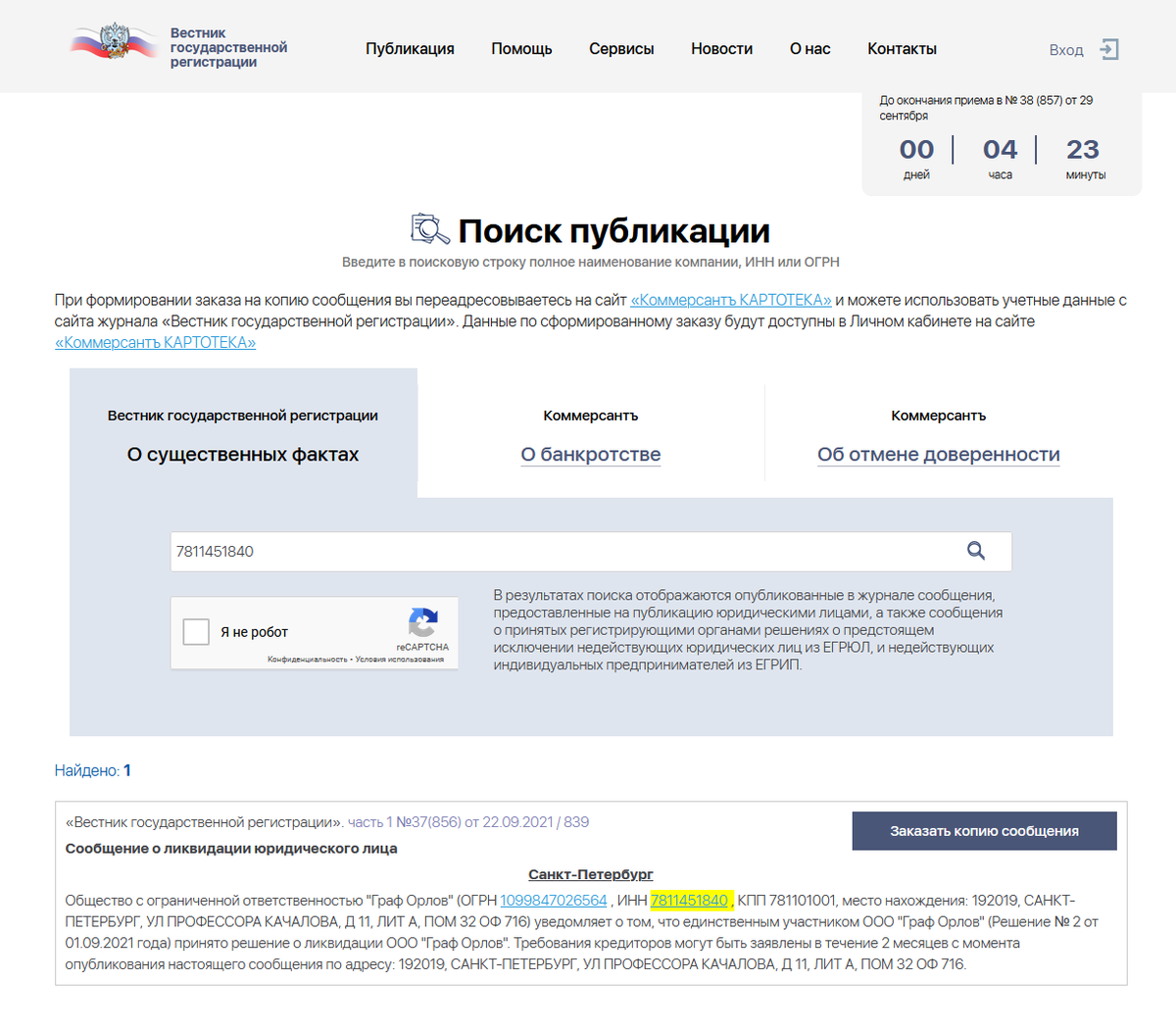Open the Сервисы menu item
The height and width of the screenshot is (1031, 1176).
[621, 49]
